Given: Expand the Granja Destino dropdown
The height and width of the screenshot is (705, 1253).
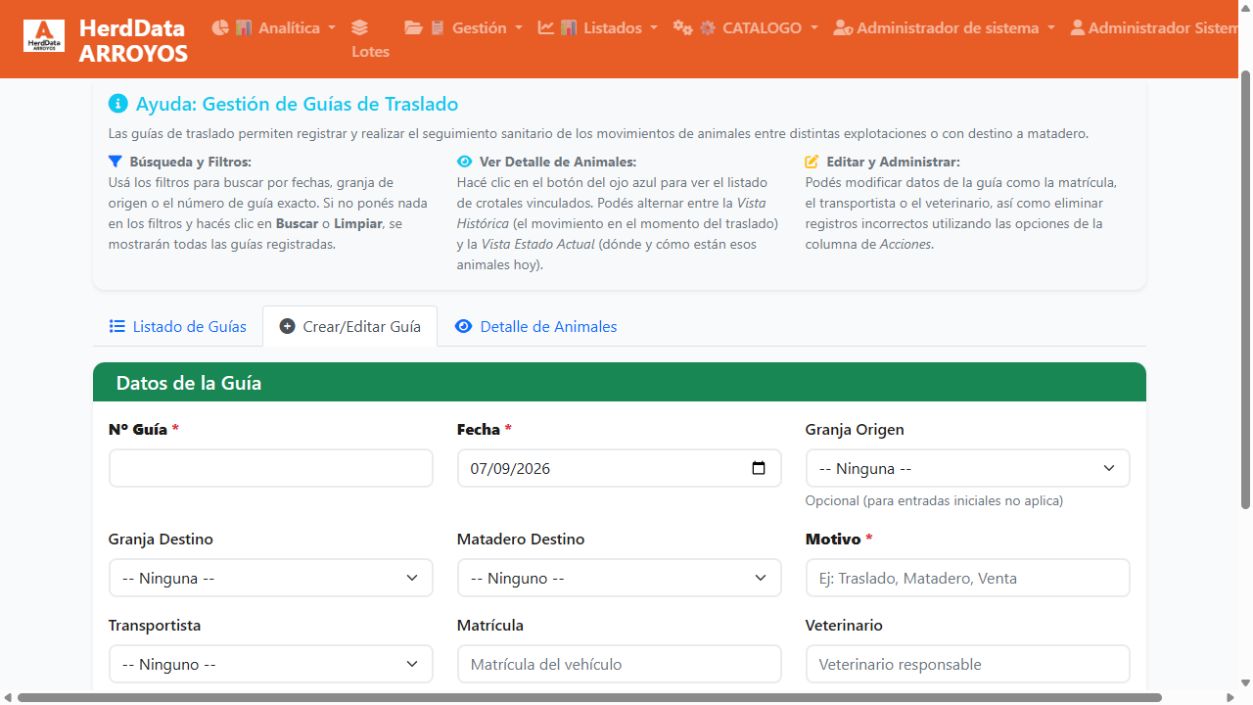Looking at the screenshot, I should click(x=270, y=578).
